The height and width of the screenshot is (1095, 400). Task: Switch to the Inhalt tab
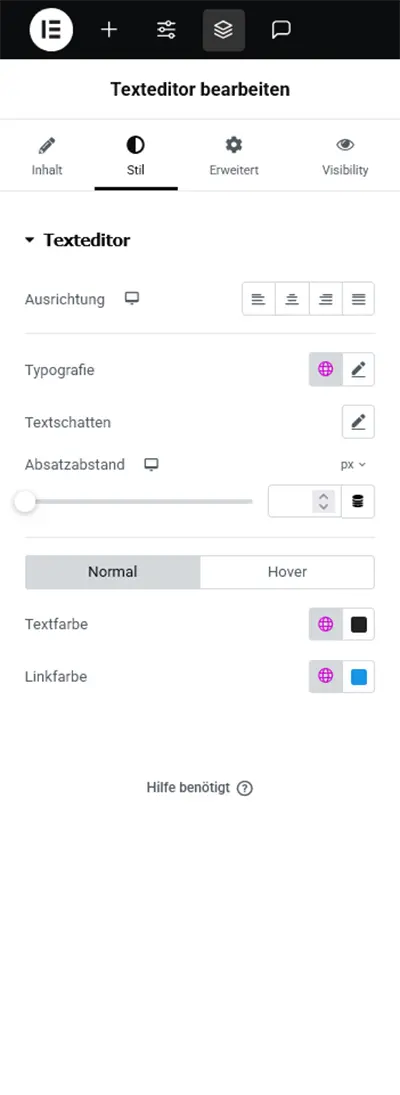[x=47, y=156]
